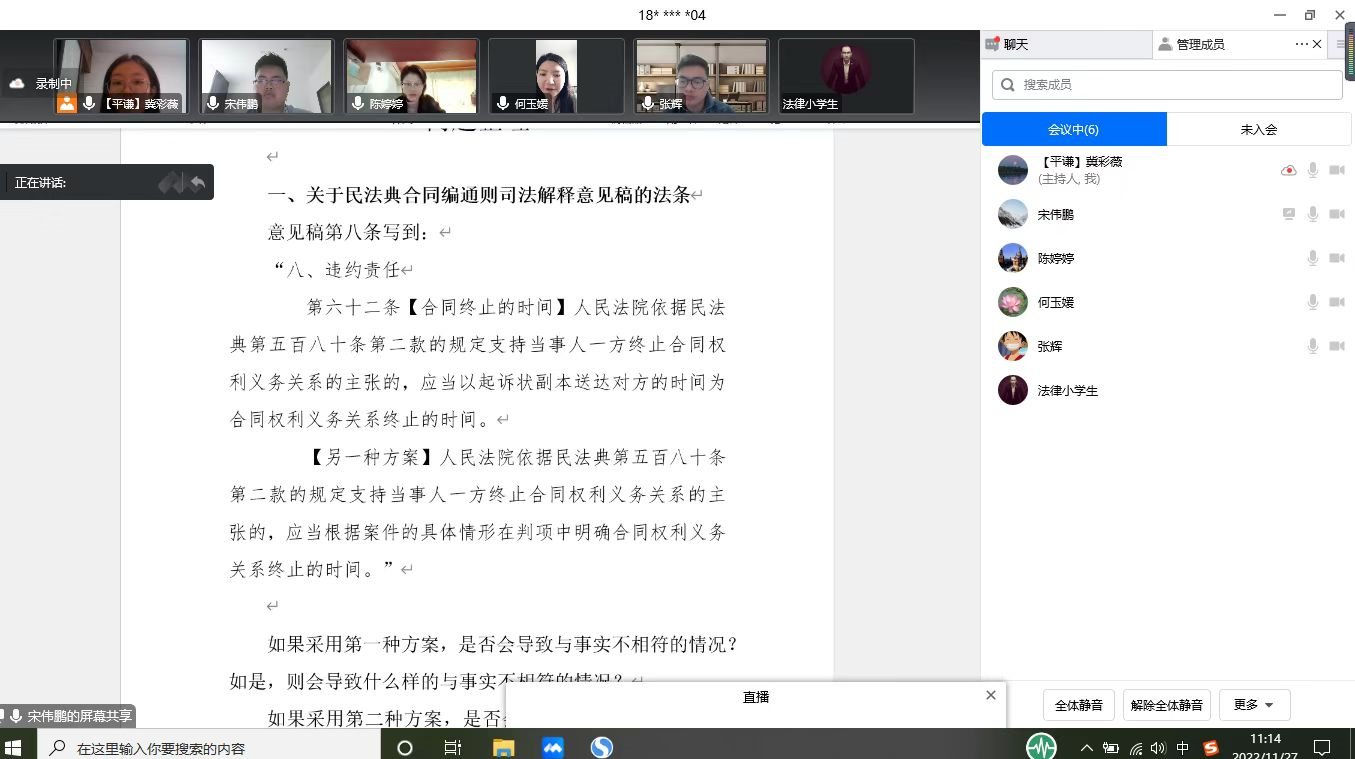Image resolution: width=1355 pixels, height=759 pixels.
Task: Open the 聊天 chat tab
Action: [1015, 44]
